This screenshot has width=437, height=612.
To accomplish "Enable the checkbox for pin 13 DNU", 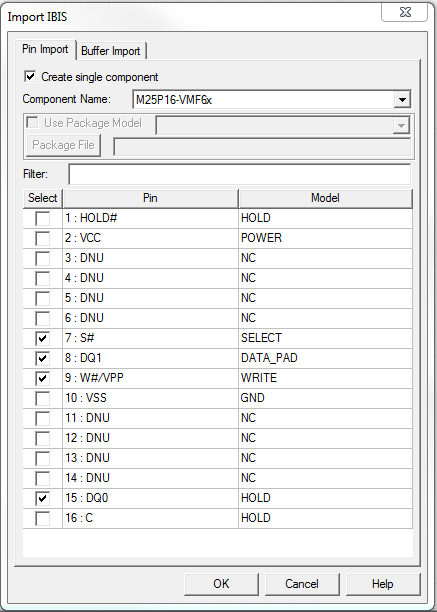I will [43, 458].
